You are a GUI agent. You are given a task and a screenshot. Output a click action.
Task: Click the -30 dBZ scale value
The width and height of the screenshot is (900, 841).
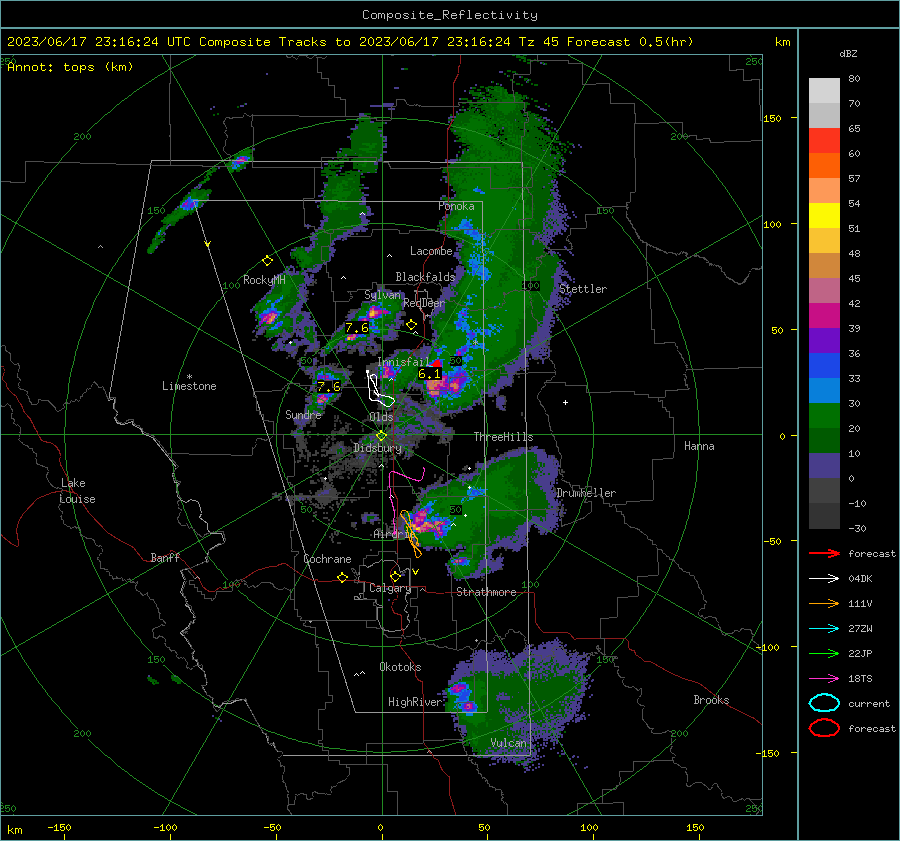857,528
